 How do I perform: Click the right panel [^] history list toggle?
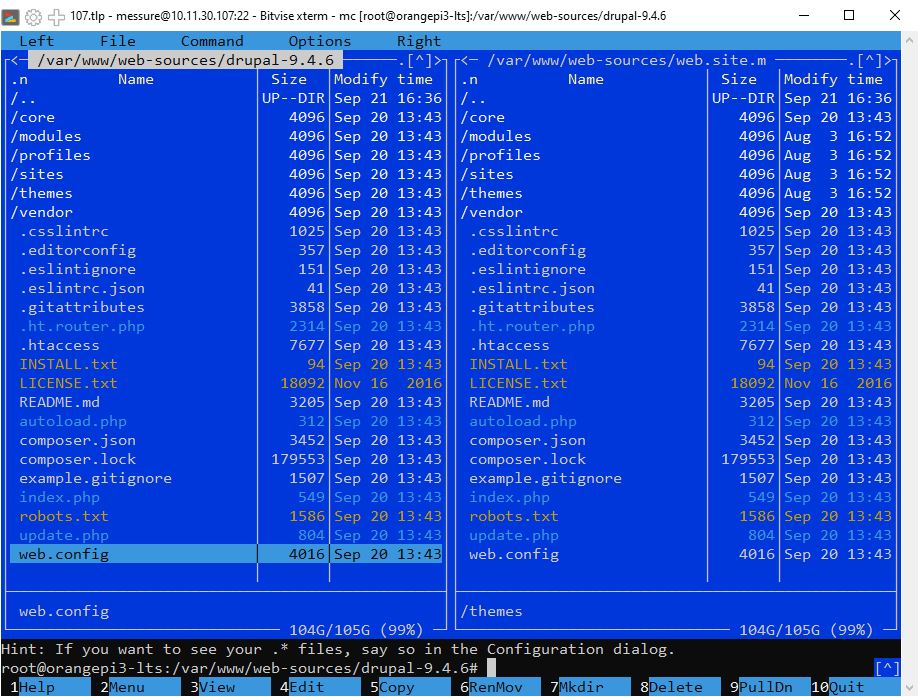(x=869, y=60)
